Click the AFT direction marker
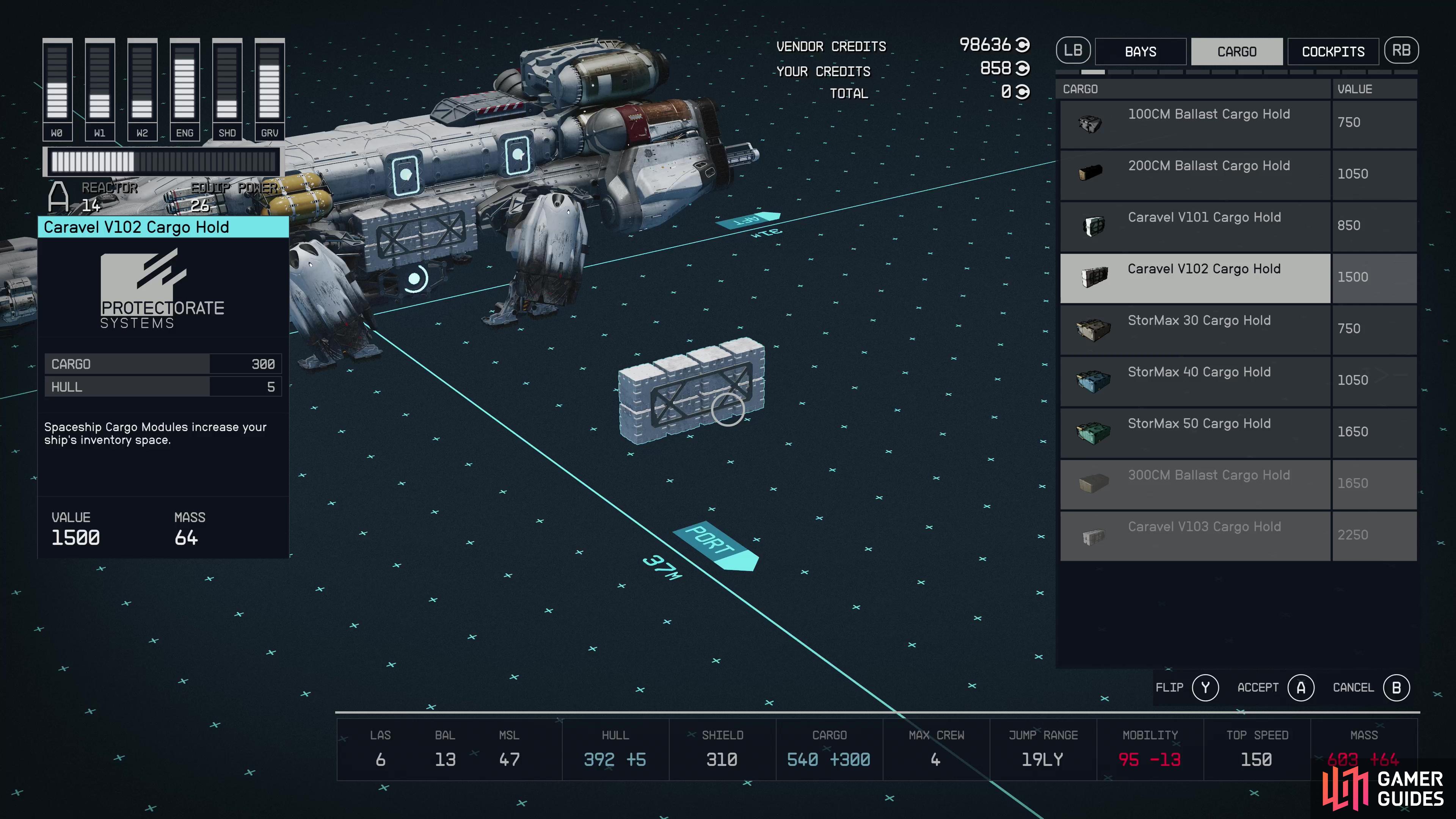The width and height of the screenshot is (1456, 819). click(x=749, y=220)
